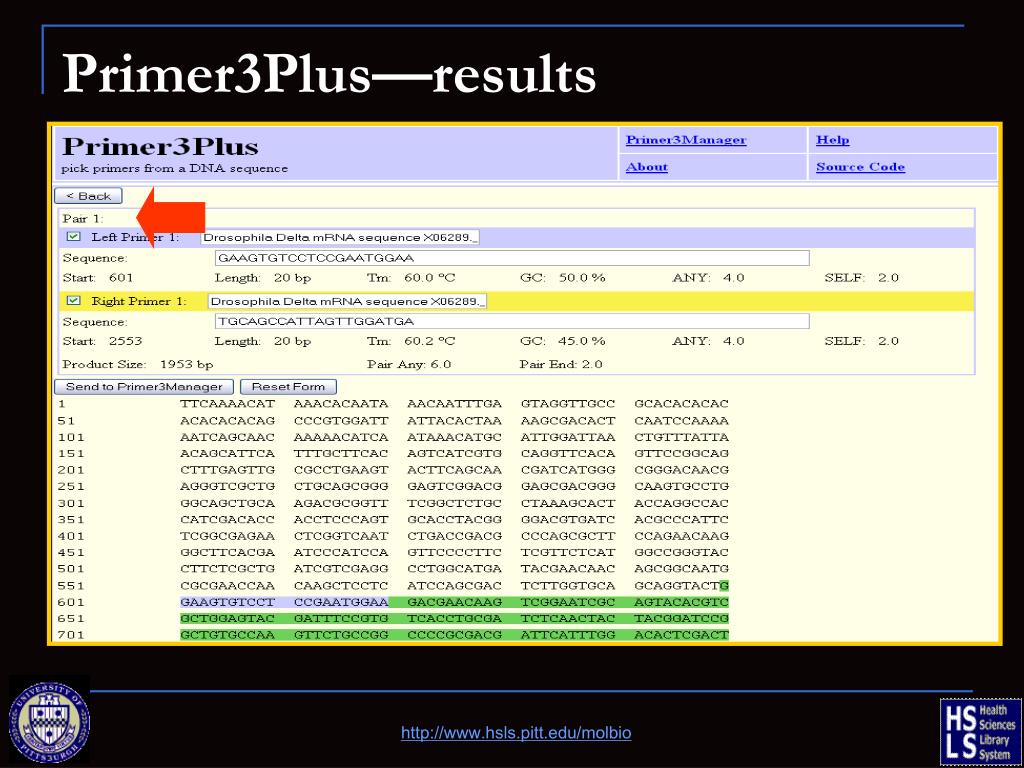The height and width of the screenshot is (768, 1024).
Task: Click the right primer sequence field TGCAGCCATTAGTTGGATGA
Action: 512,321
